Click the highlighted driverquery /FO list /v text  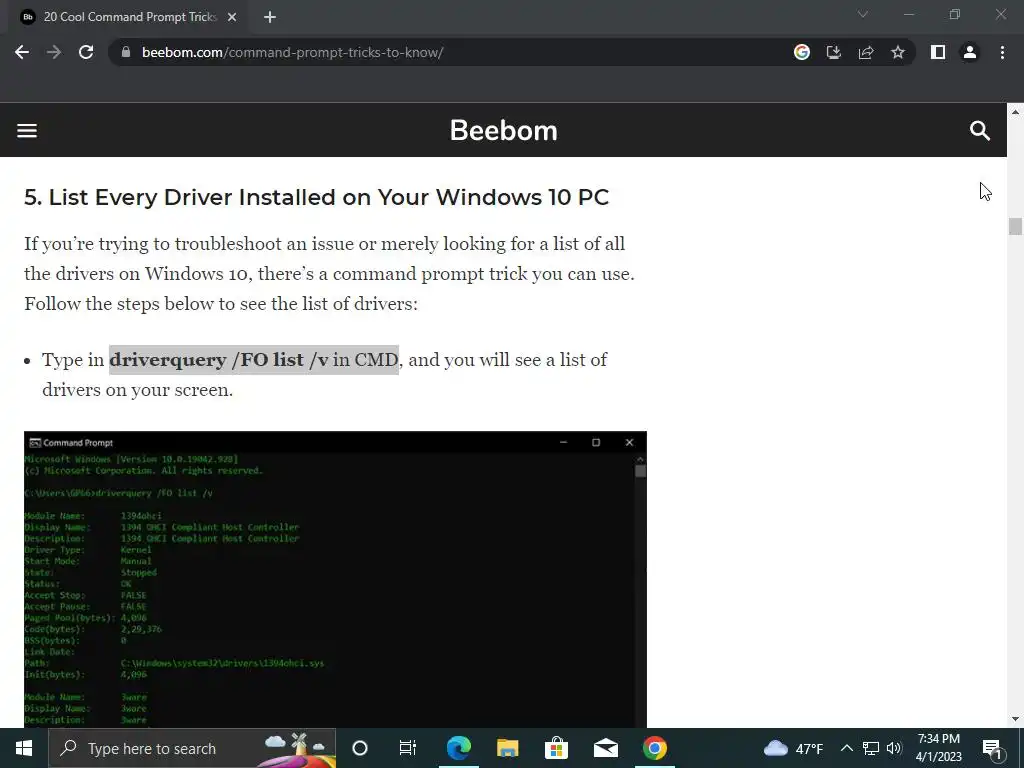[x=219, y=360]
